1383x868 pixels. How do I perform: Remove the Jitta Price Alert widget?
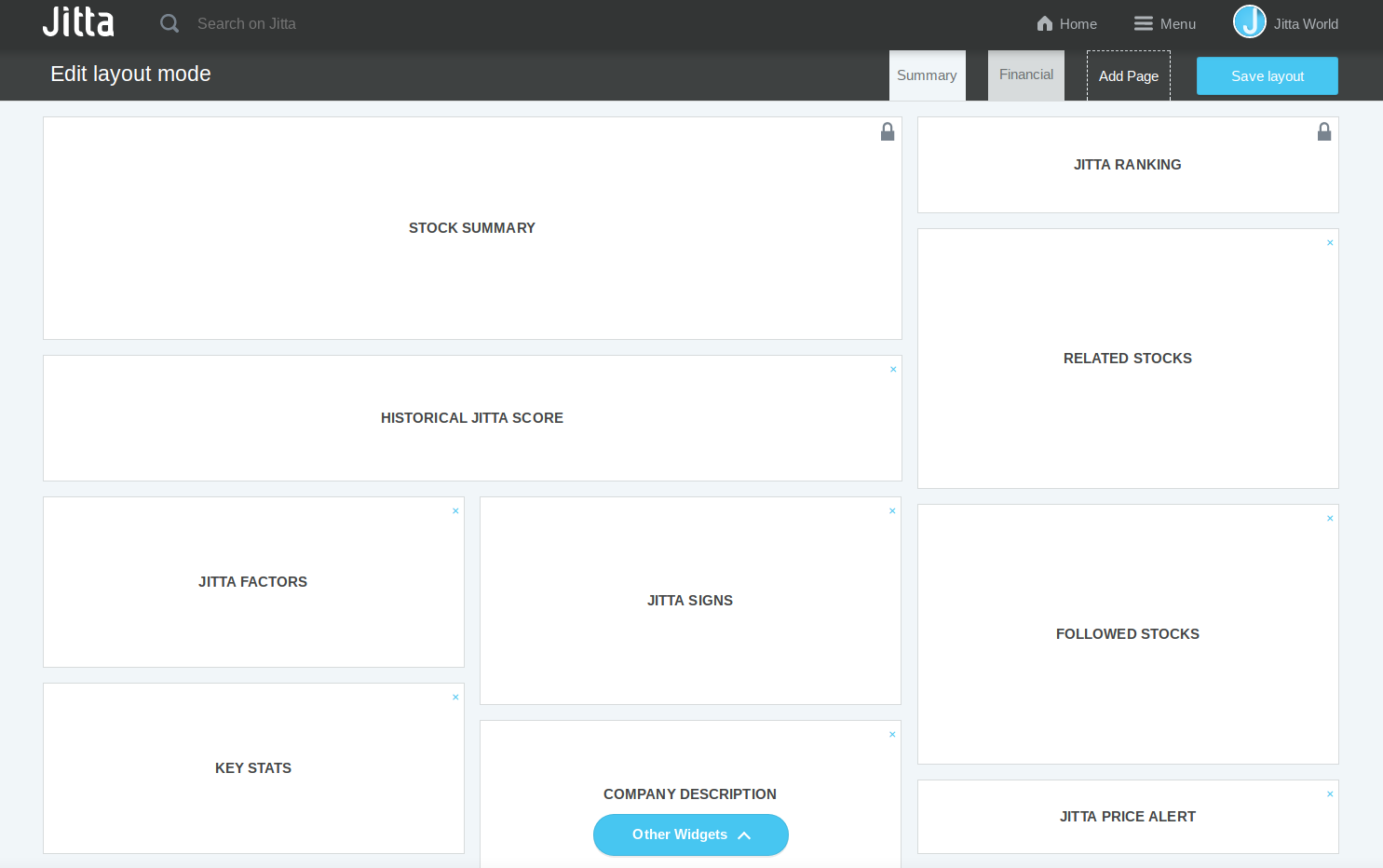coord(1330,794)
